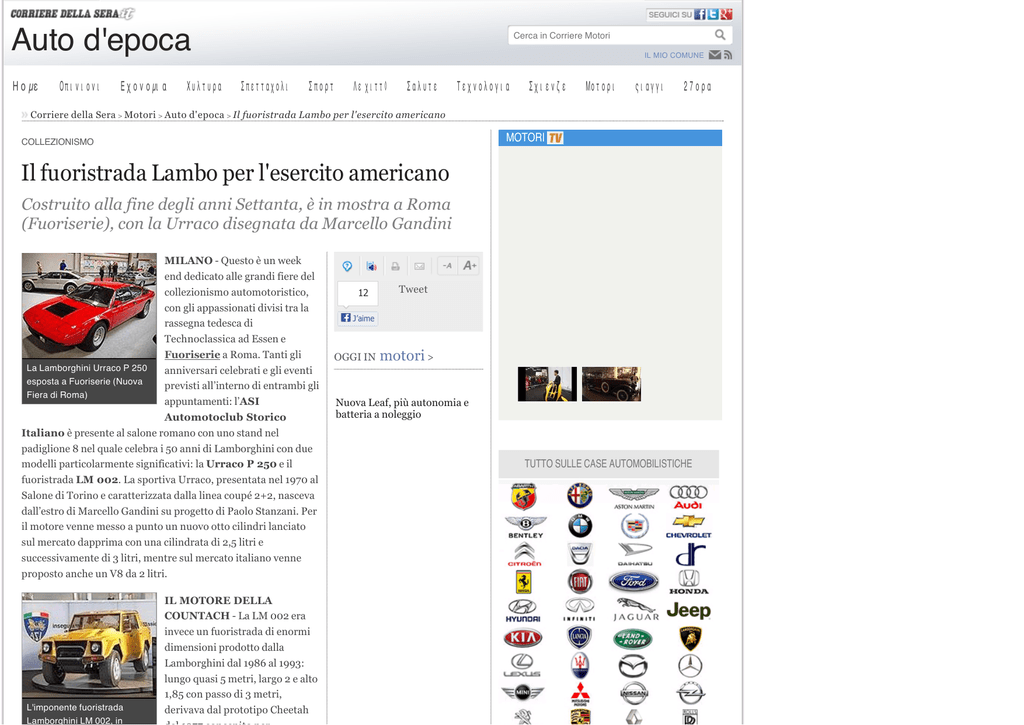Open the Kia brand logo

[523, 637]
